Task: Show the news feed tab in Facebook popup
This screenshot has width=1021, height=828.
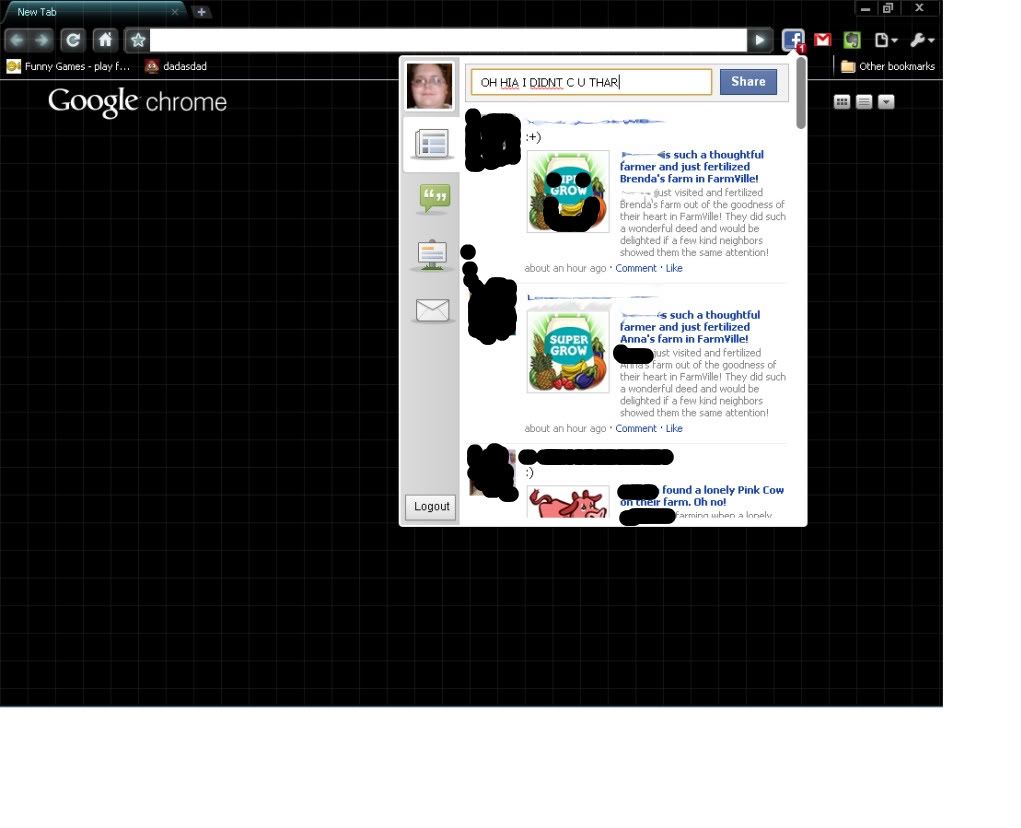Action: [x=432, y=145]
